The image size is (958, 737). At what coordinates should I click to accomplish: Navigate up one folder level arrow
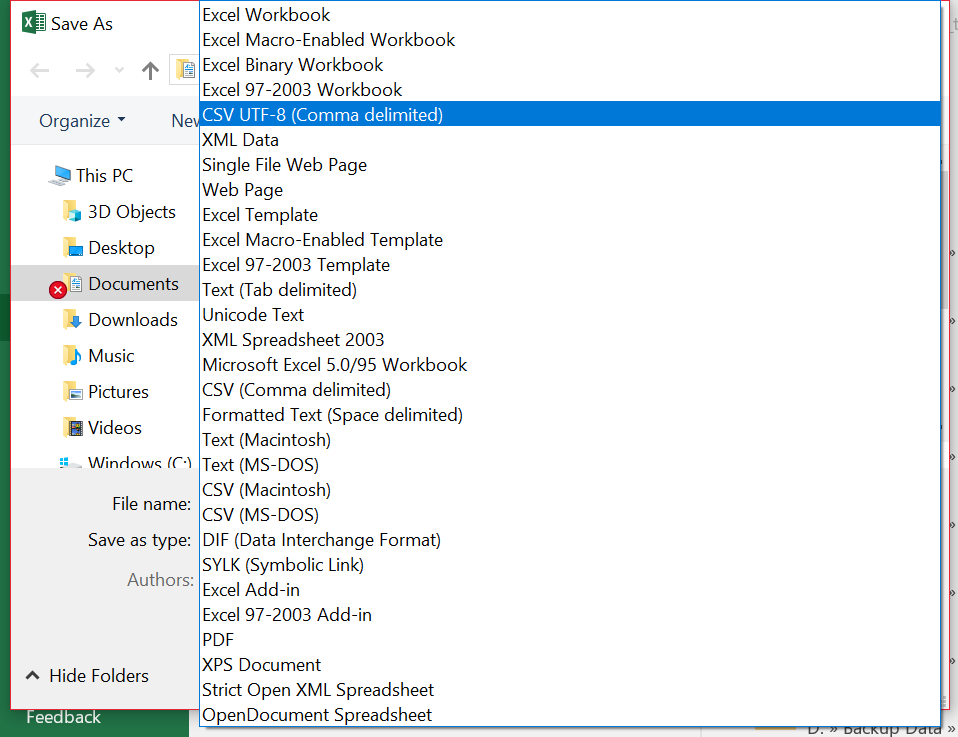[150, 70]
